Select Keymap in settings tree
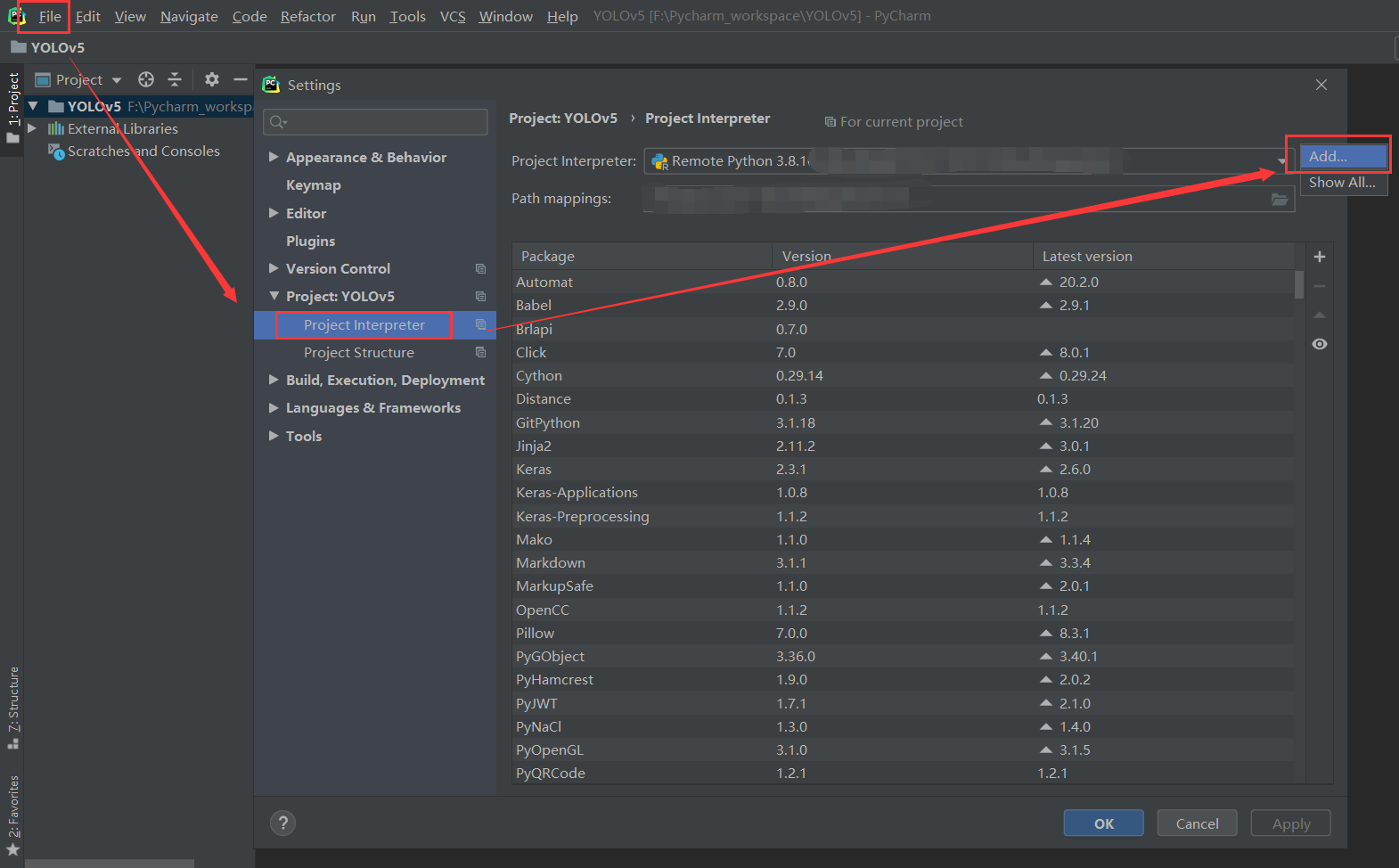The height and width of the screenshot is (868, 1399). 314,185
